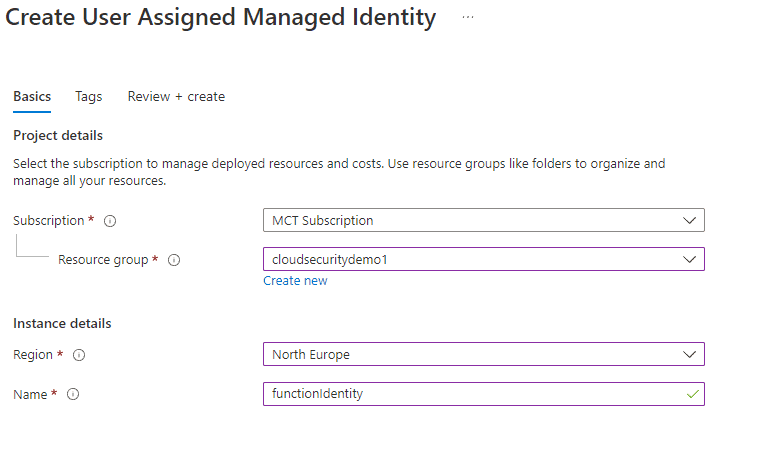Open the Region combo box showing North Europe
This screenshot has height=449, width=783.
pos(483,354)
